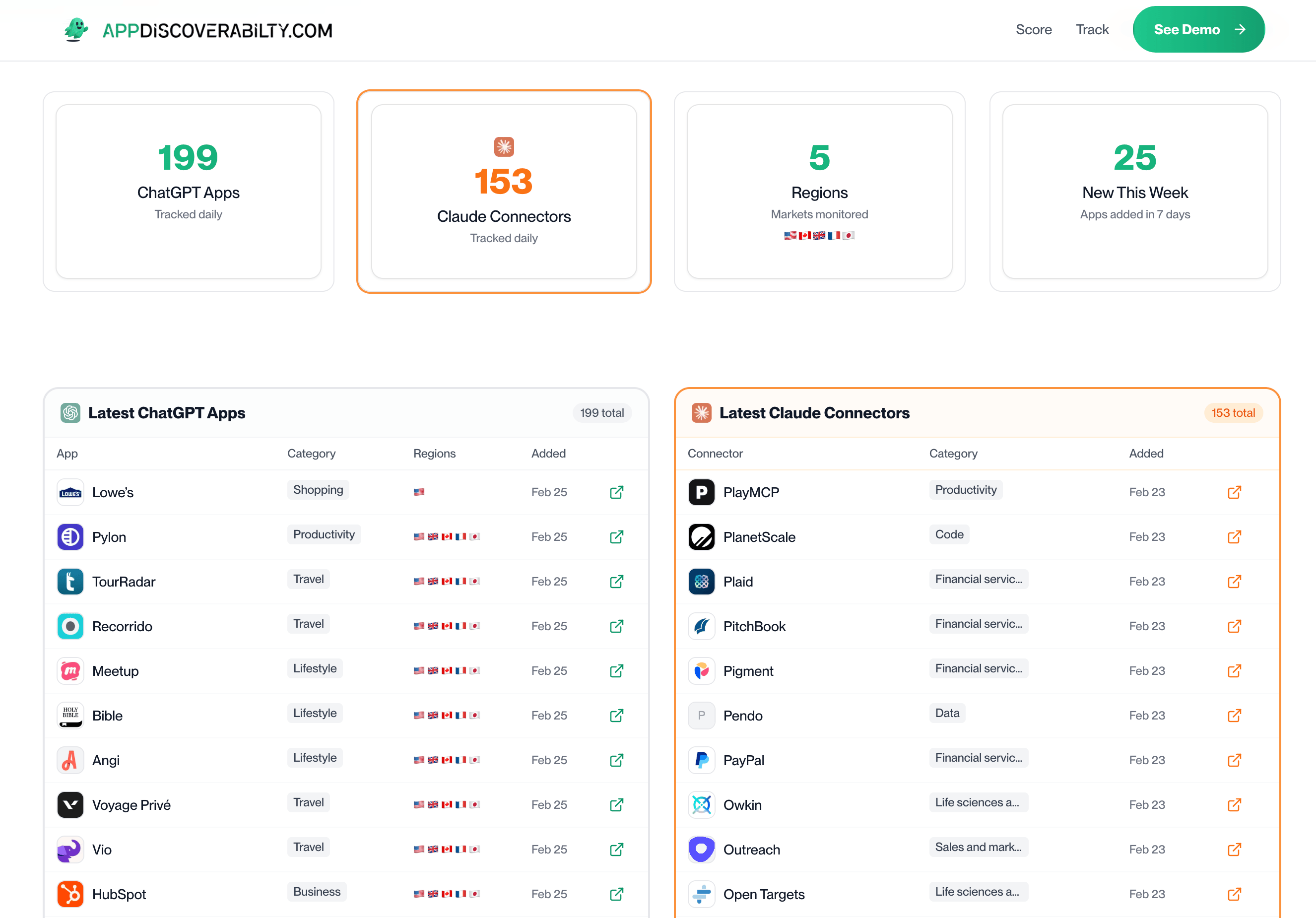Click the green mascot site logo
Screen dimensions: 1316x918
tap(76, 30)
